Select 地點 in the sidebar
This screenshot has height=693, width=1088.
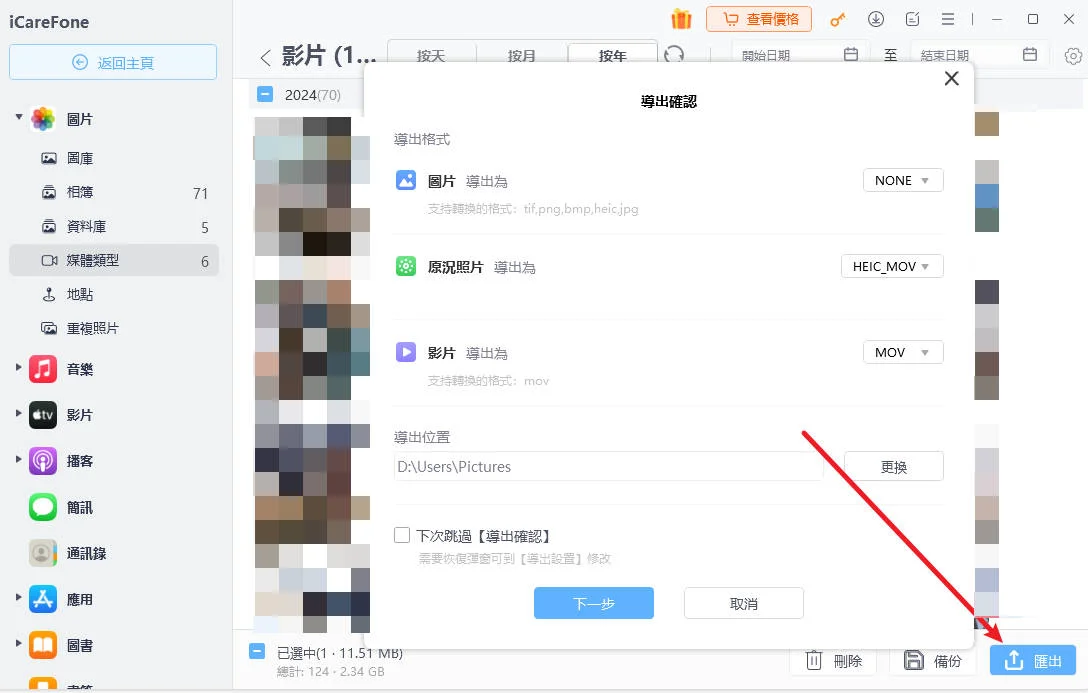click(x=114, y=294)
